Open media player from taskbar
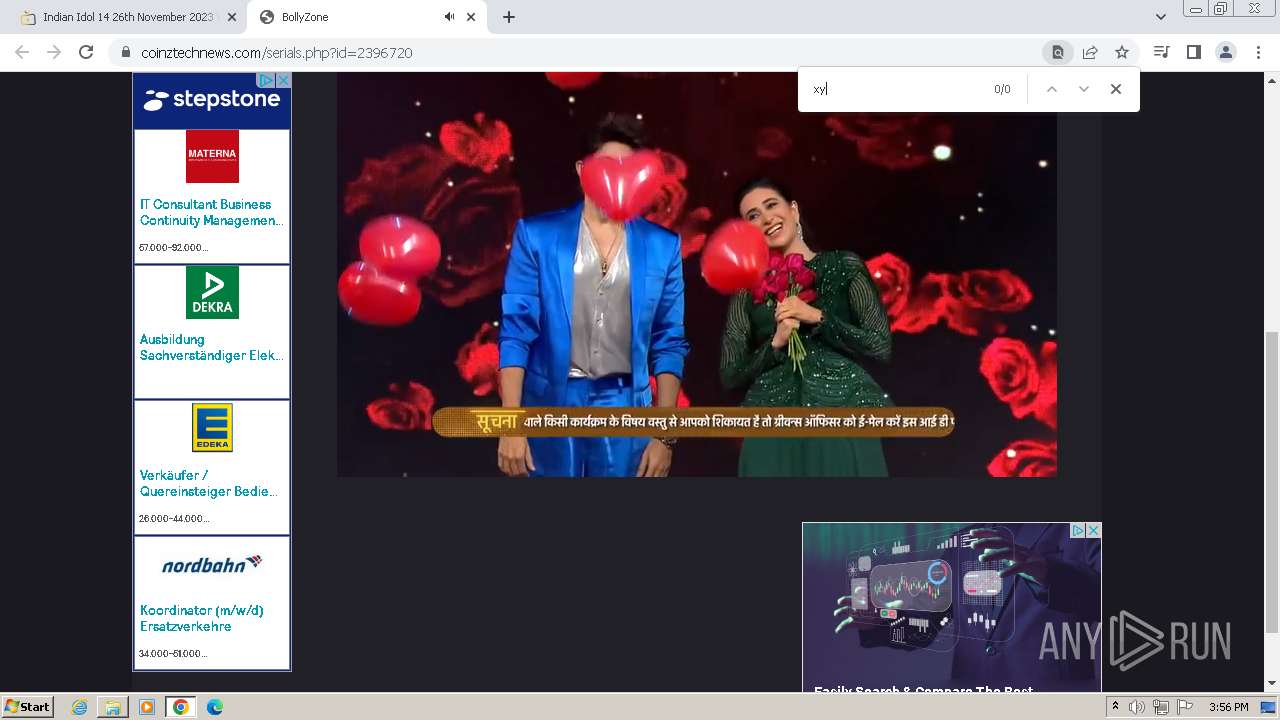1280x720 pixels. (147, 707)
